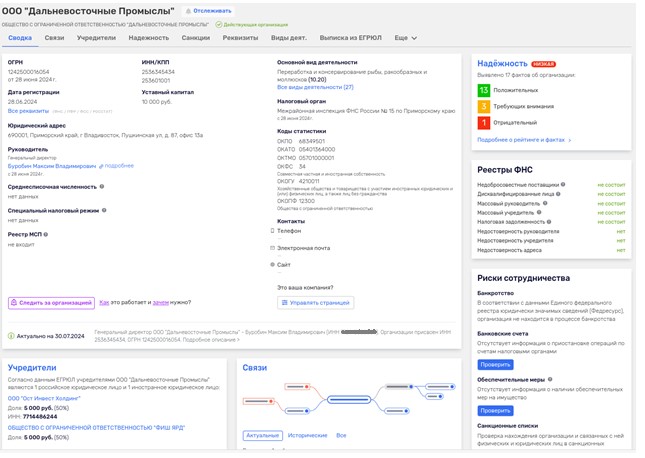Click the legal address starting 690001
The height and width of the screenshot is (458, 645).
pos(105,135)
